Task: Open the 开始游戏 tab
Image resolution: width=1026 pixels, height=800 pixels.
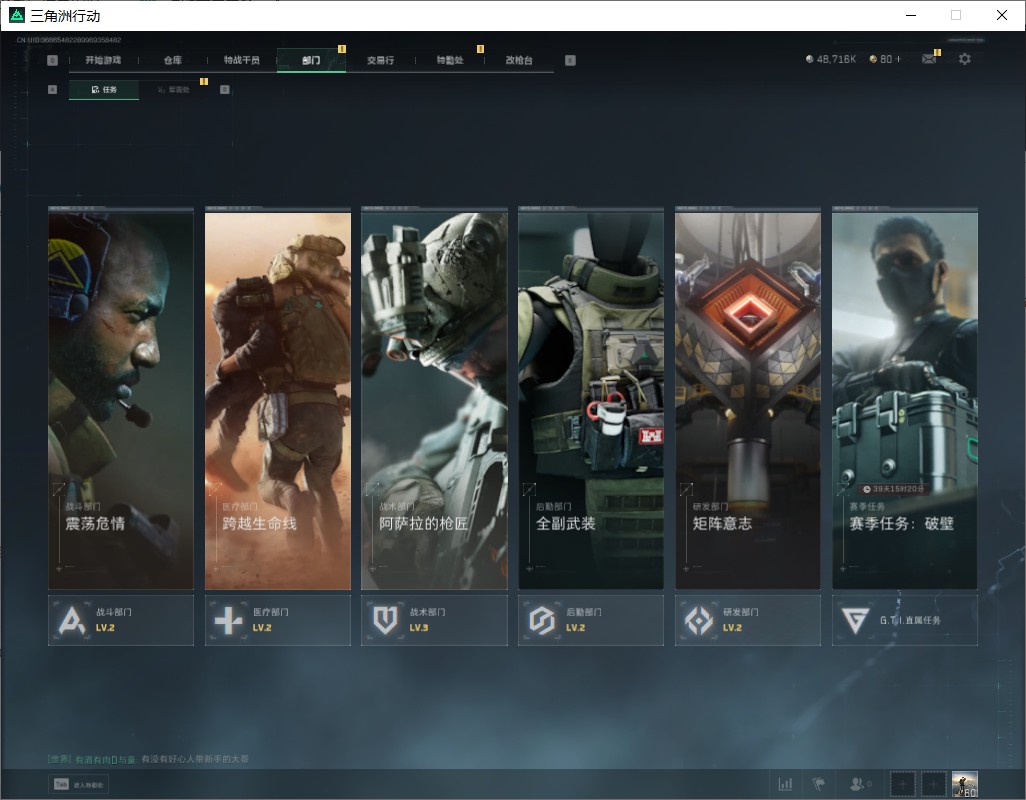Action: pos(103,60)
